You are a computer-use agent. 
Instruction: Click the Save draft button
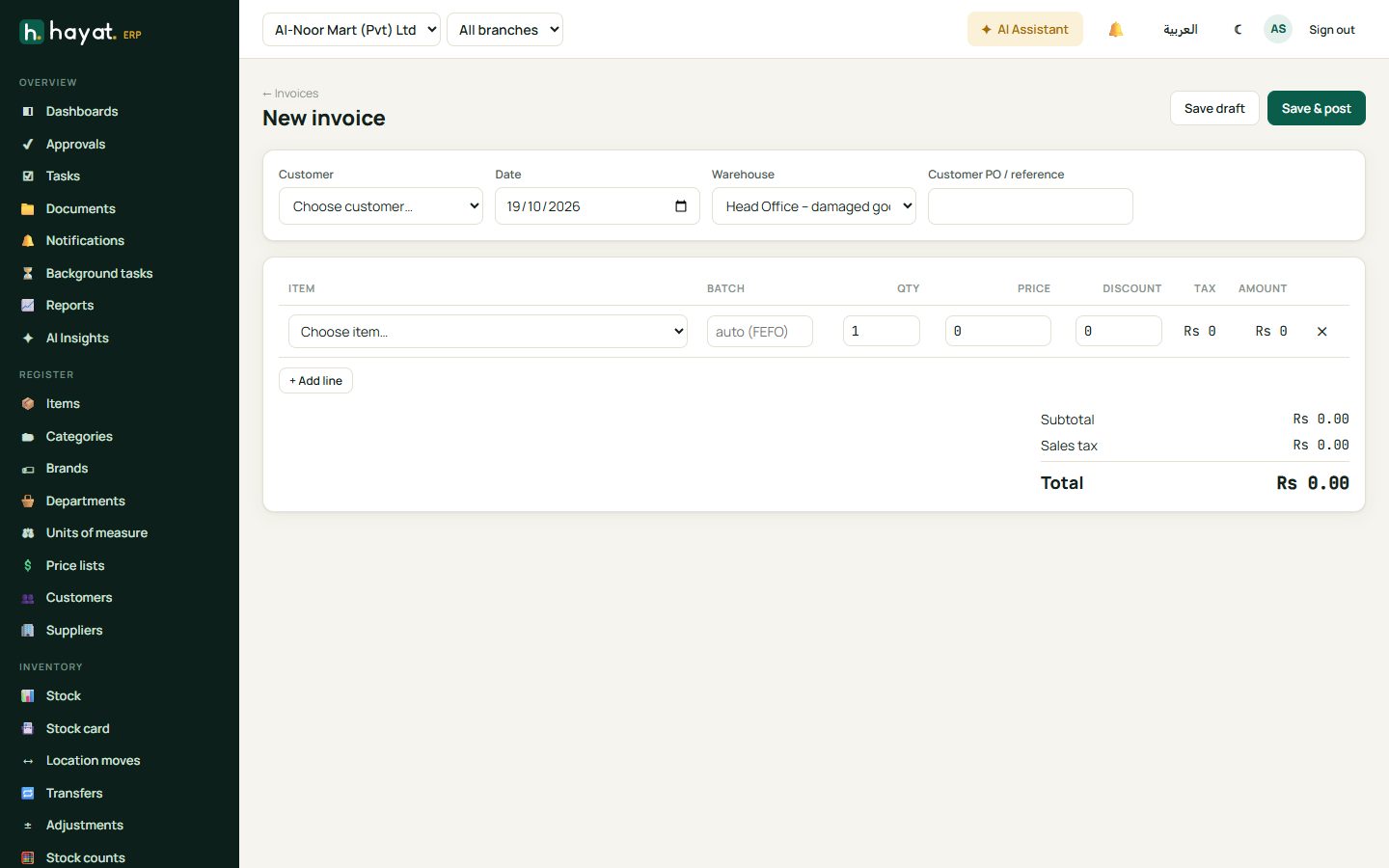pos(1214,108)
